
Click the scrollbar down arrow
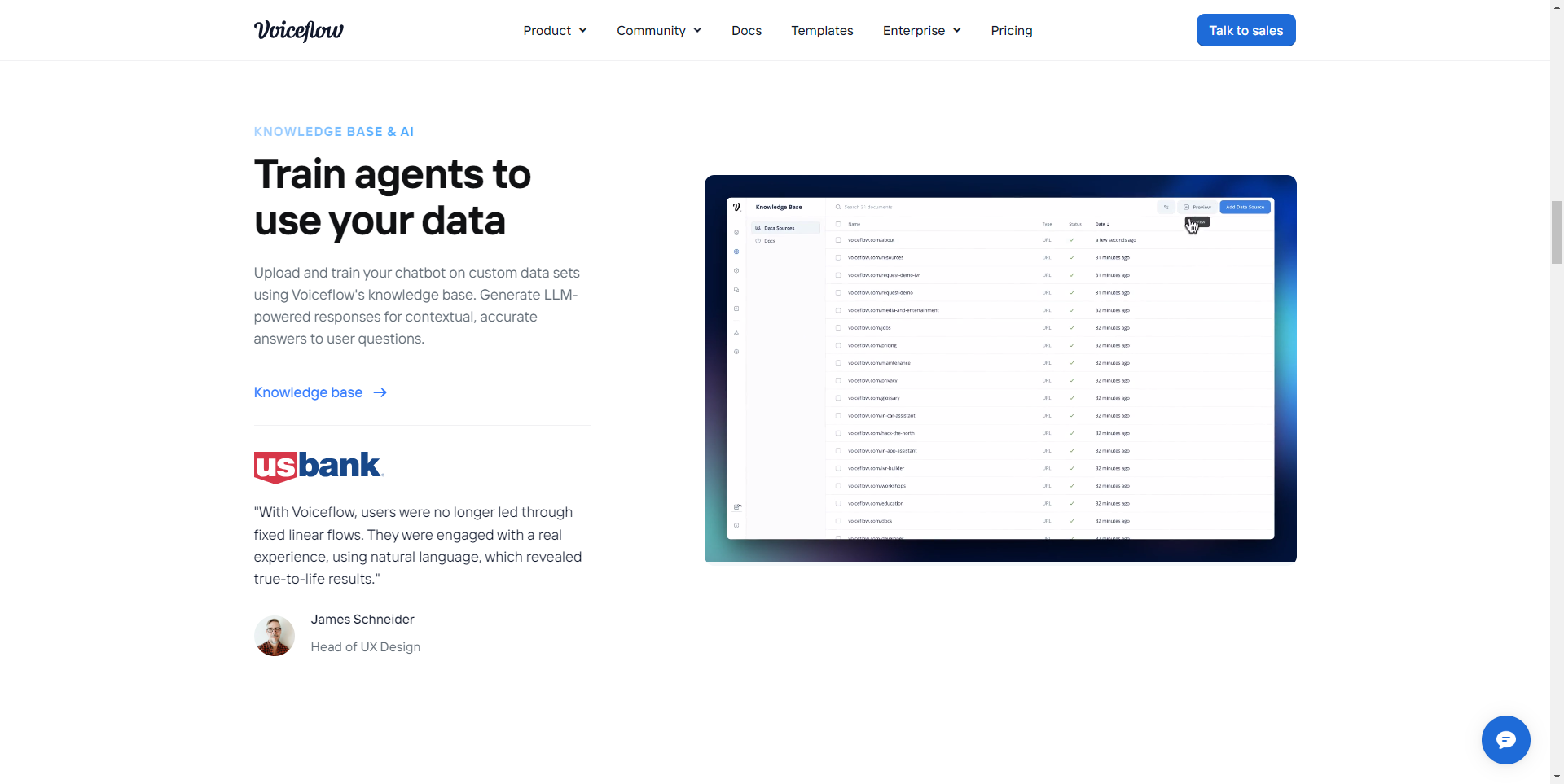pos(1557,777)
